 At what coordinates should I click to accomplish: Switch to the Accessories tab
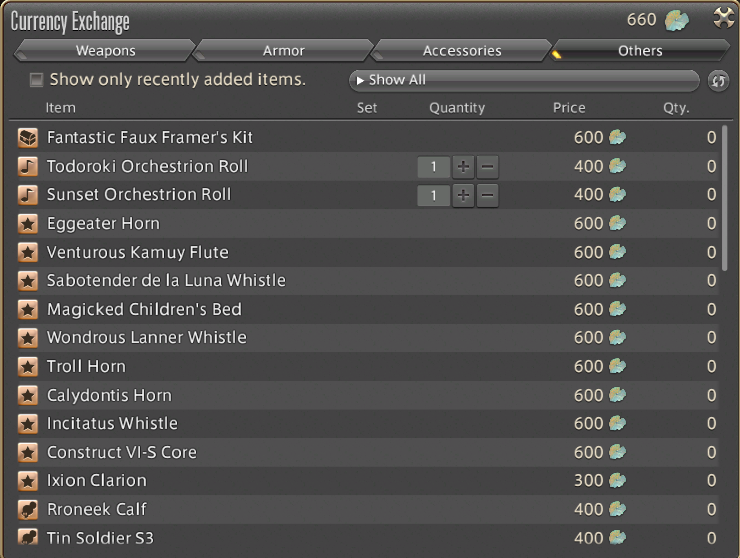[x=462, y=51]
